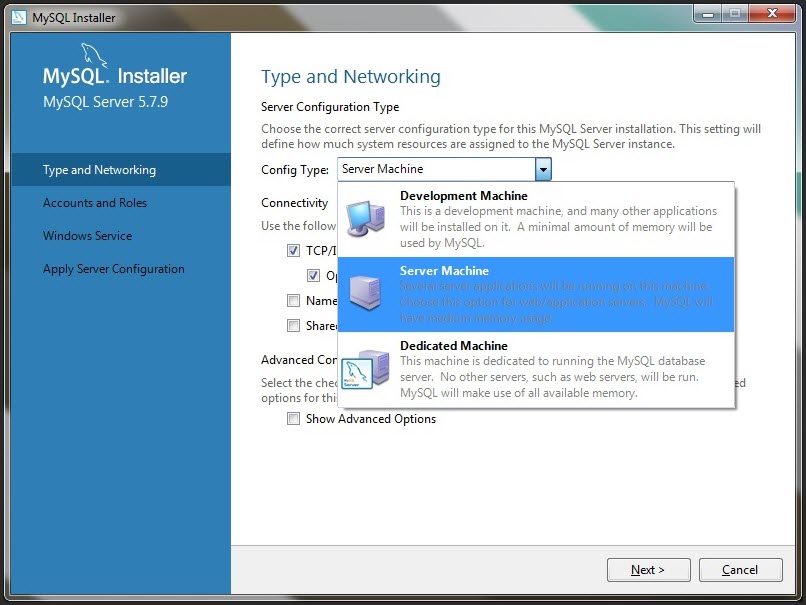
Task: Click the MySQL dolphin logo in sidebar
Action: 94,55
